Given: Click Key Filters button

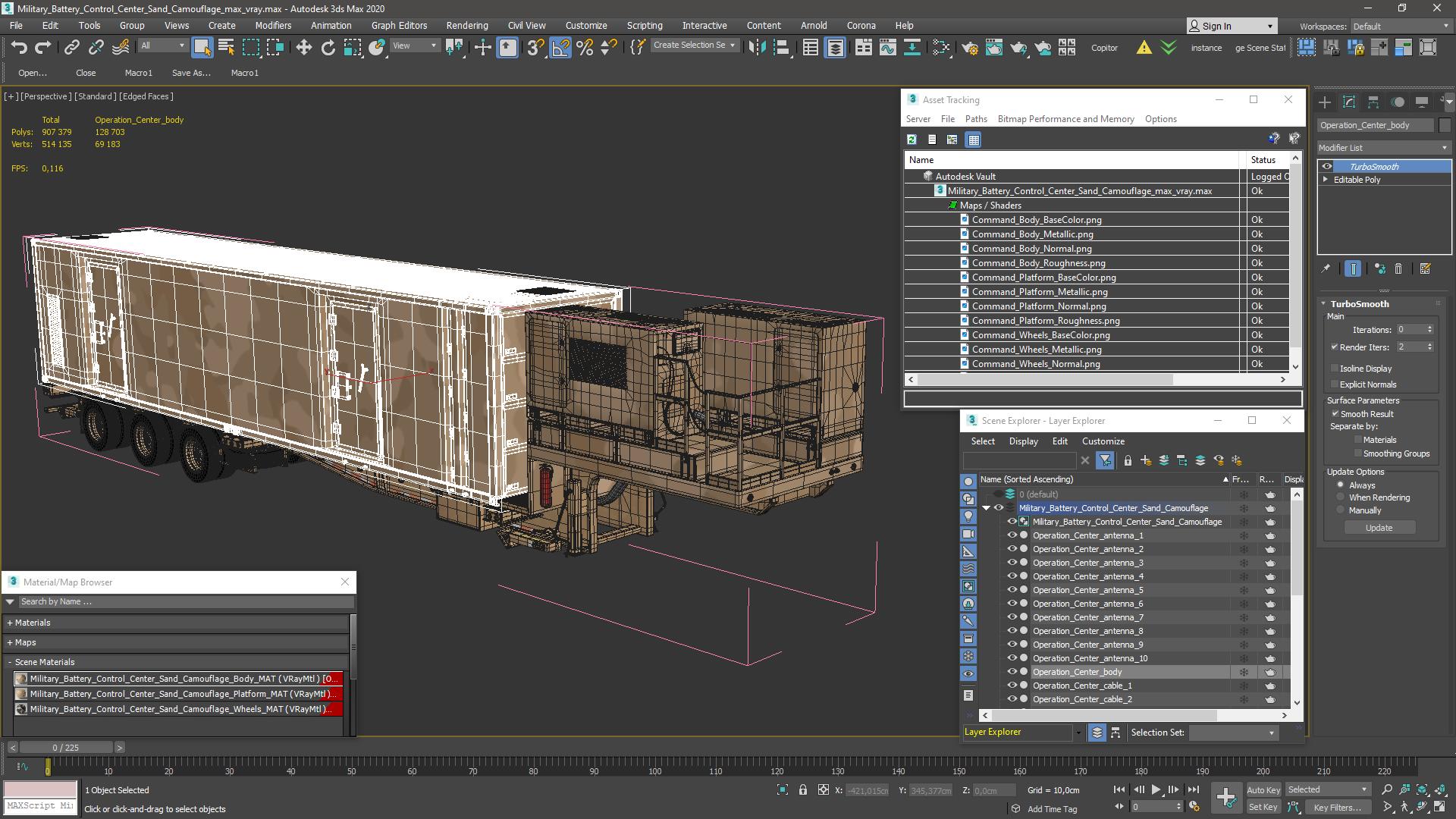Looking at the screenshot, I should [x=1337, y=807].
